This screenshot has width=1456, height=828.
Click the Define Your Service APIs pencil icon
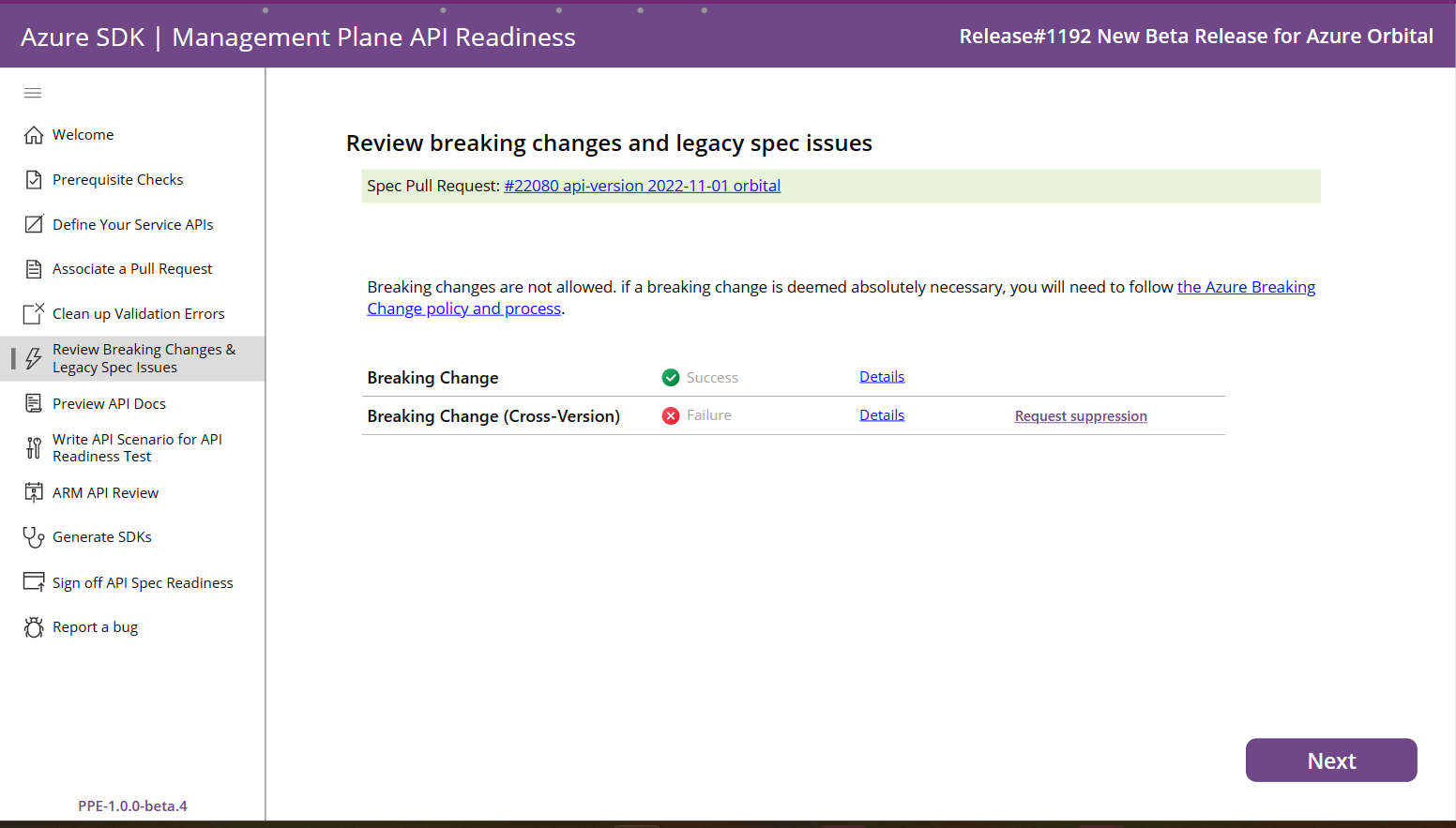coord(34,224)
